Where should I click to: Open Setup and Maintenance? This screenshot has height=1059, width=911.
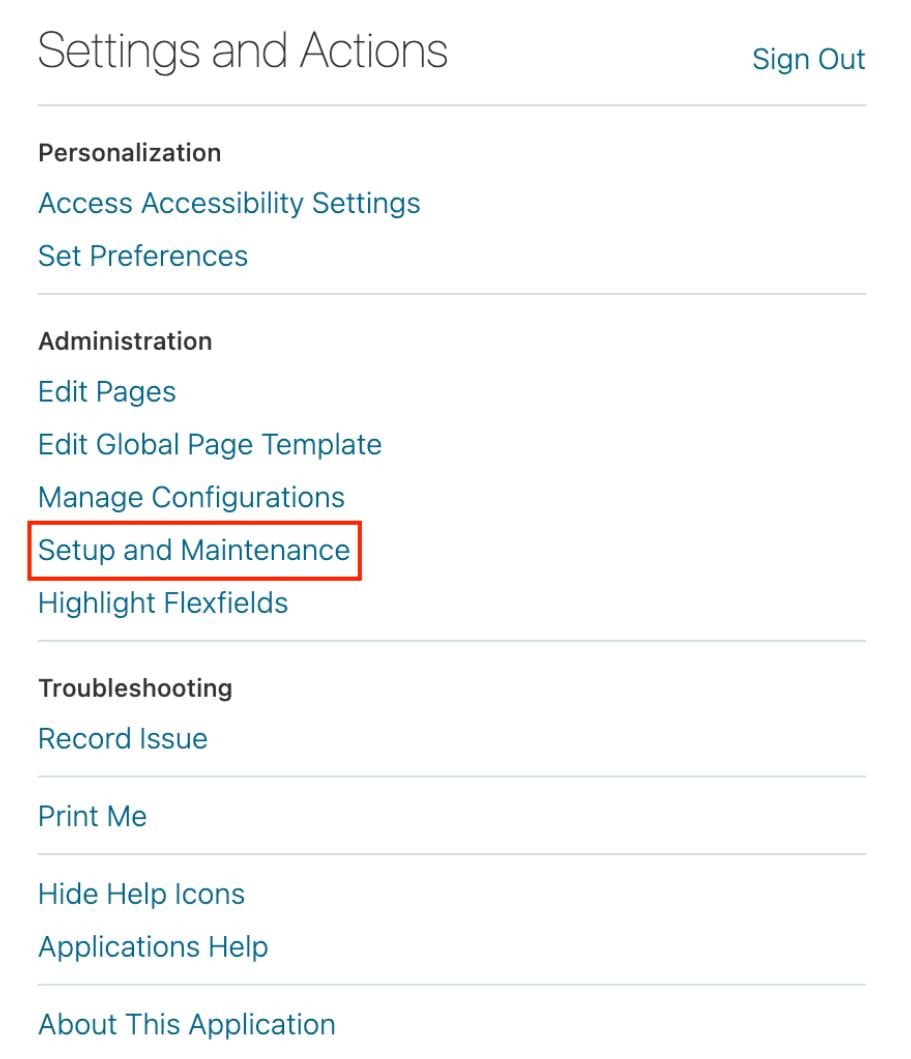click(x=194, y=550)
